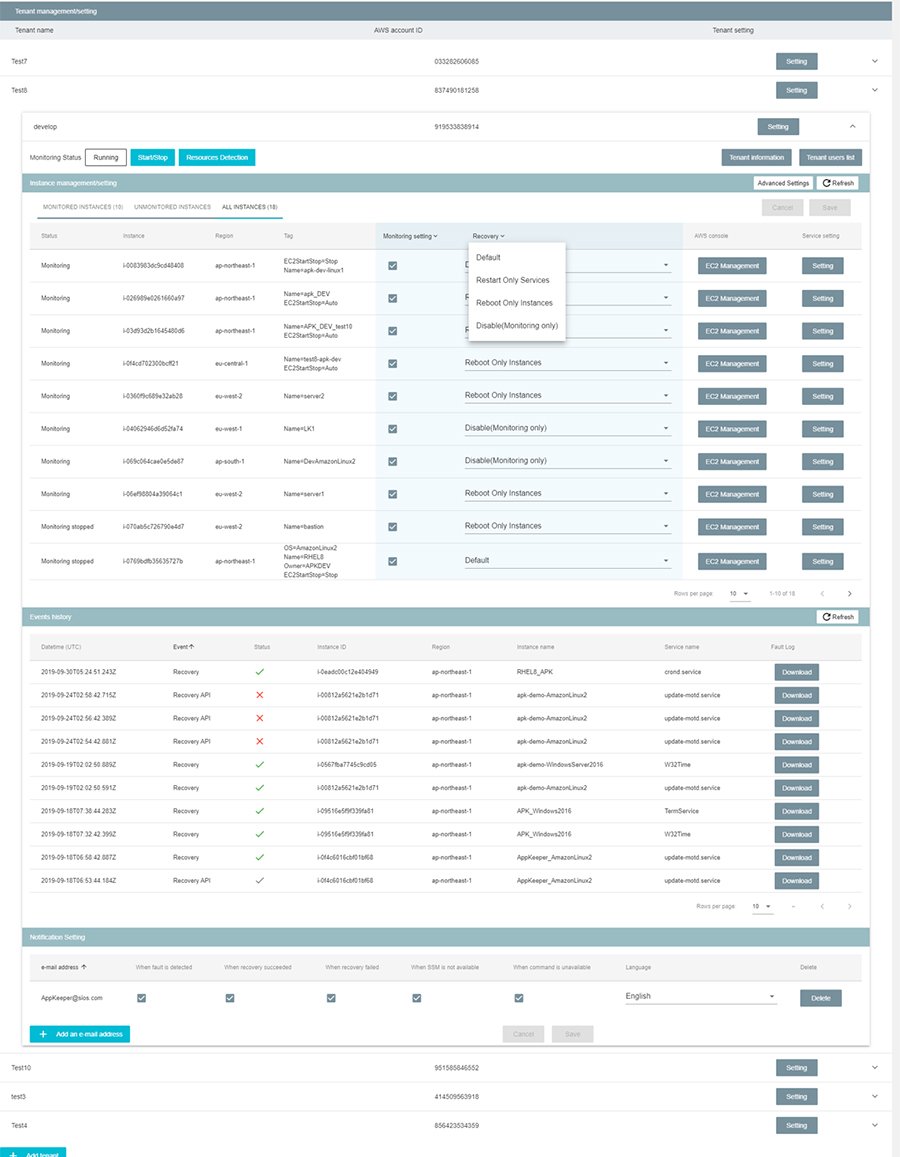The height and width of the screenshot is (1157, 900).
Task: Click the green checkmark on the first Recovery event
Action: click(261, 672)
